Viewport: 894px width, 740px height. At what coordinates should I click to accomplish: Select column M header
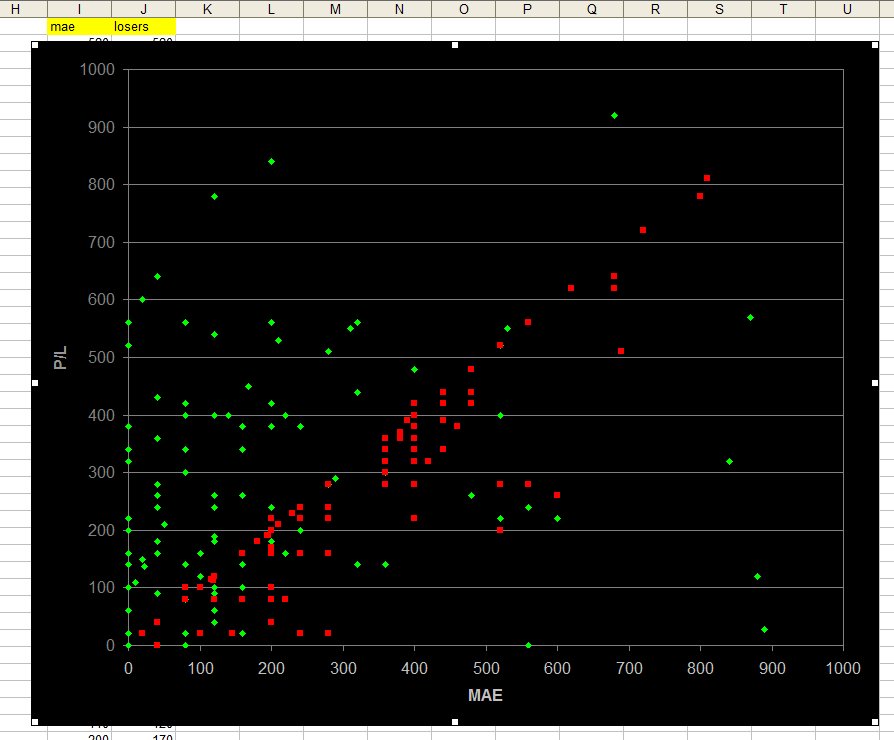(335, 9)
